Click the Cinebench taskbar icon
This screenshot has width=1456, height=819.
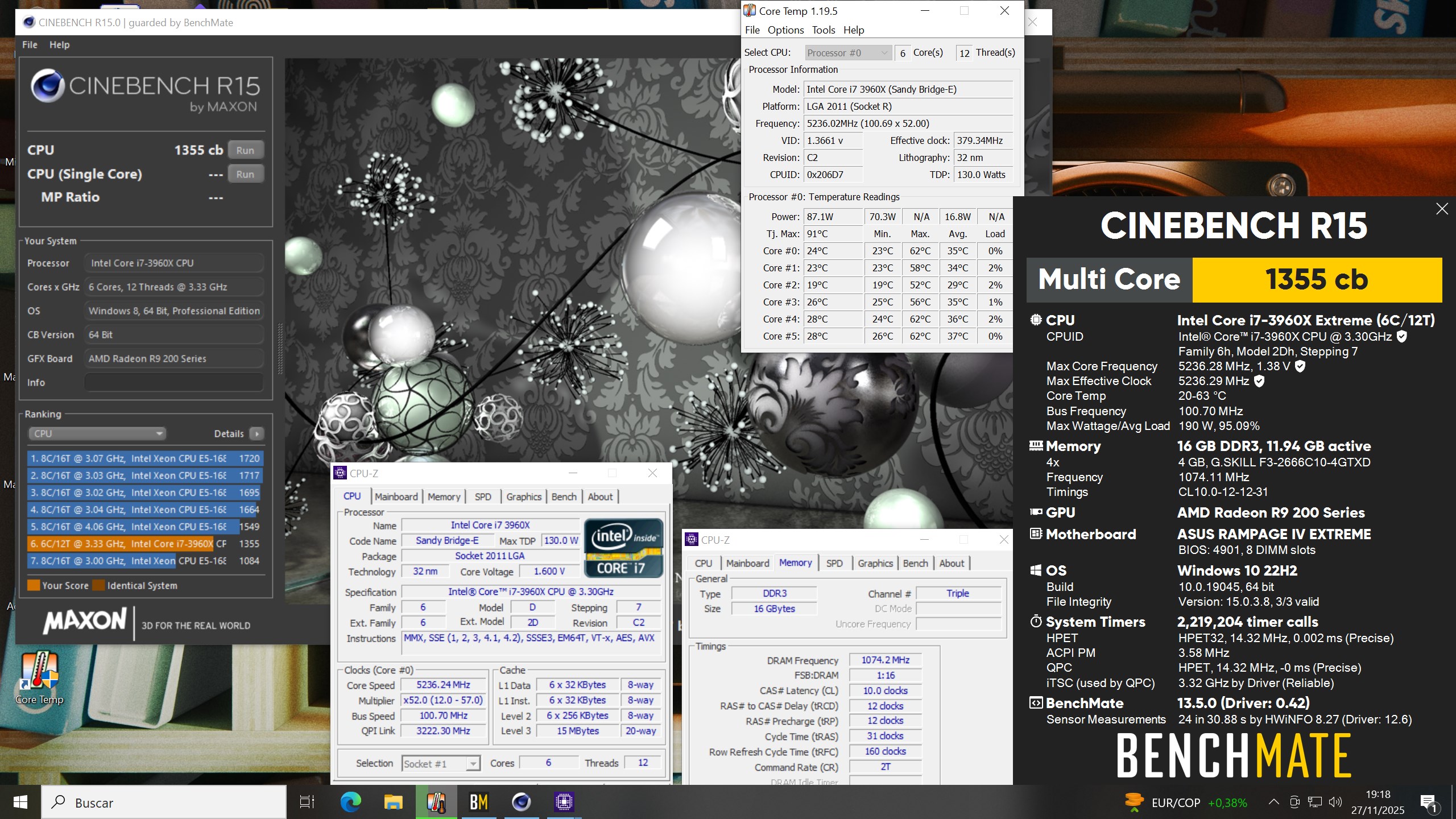pos(521,803)
